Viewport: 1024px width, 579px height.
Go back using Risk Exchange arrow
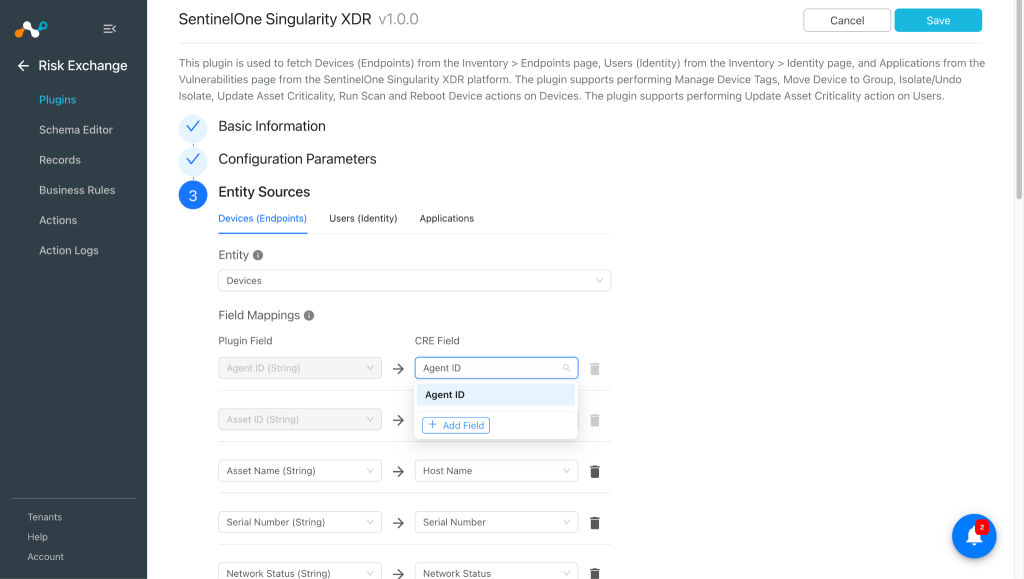click(23, 65)
